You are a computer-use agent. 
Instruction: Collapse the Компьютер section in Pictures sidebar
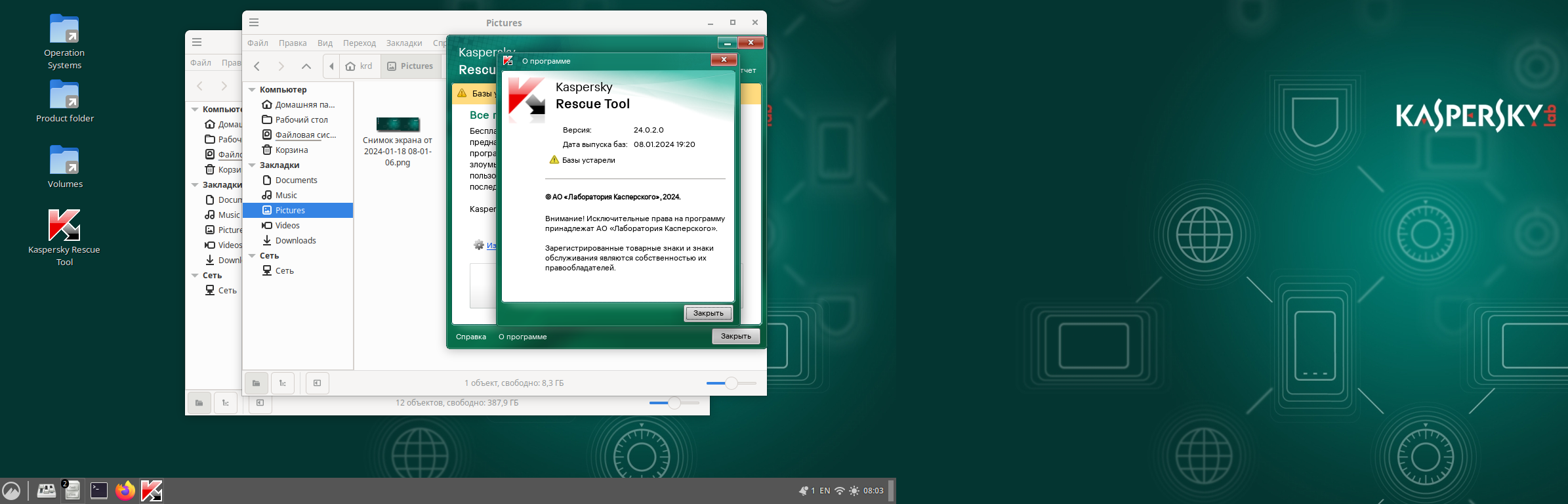(x=252, y=90)
